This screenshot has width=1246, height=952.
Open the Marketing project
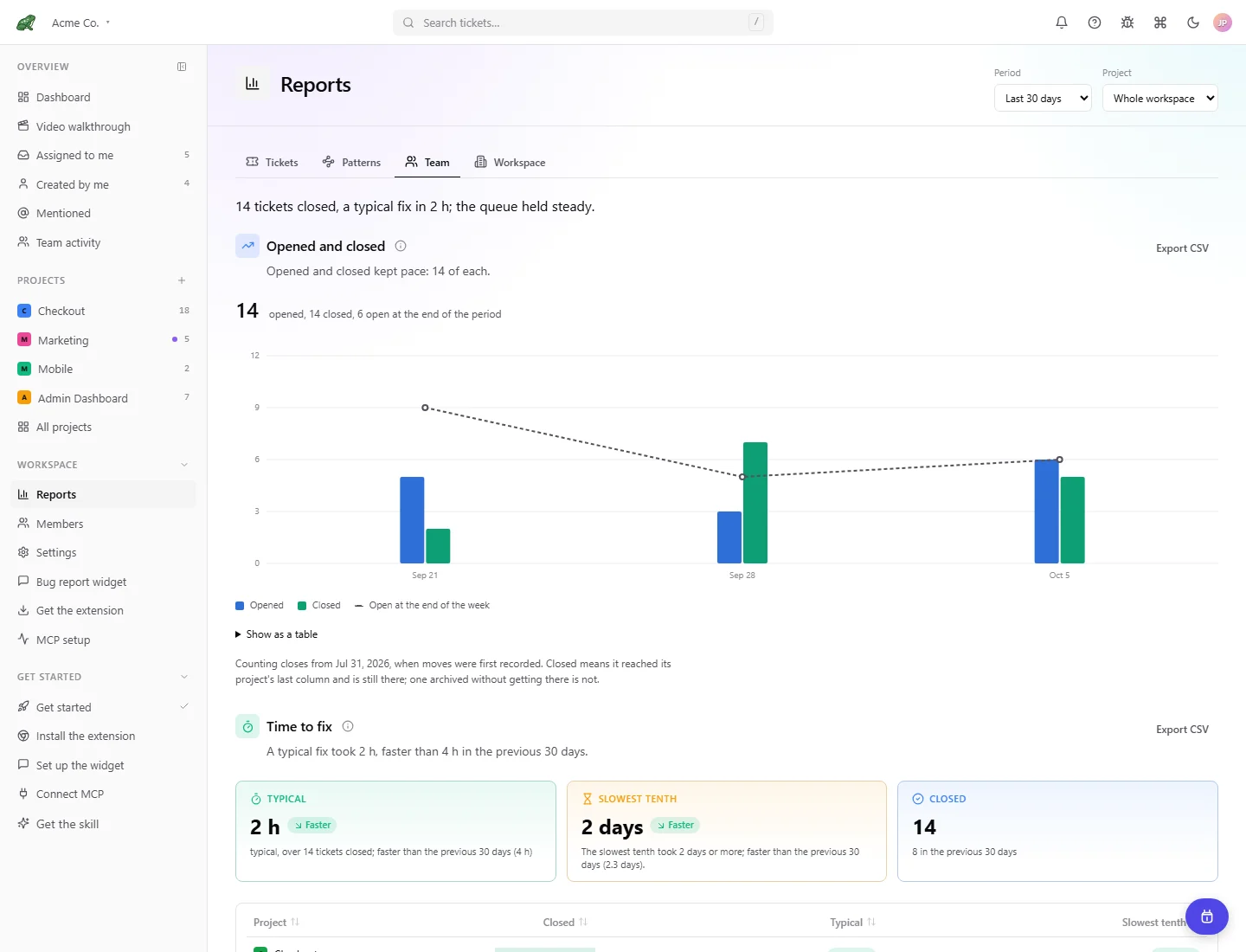pyautogui.click(x=104, y=340)
